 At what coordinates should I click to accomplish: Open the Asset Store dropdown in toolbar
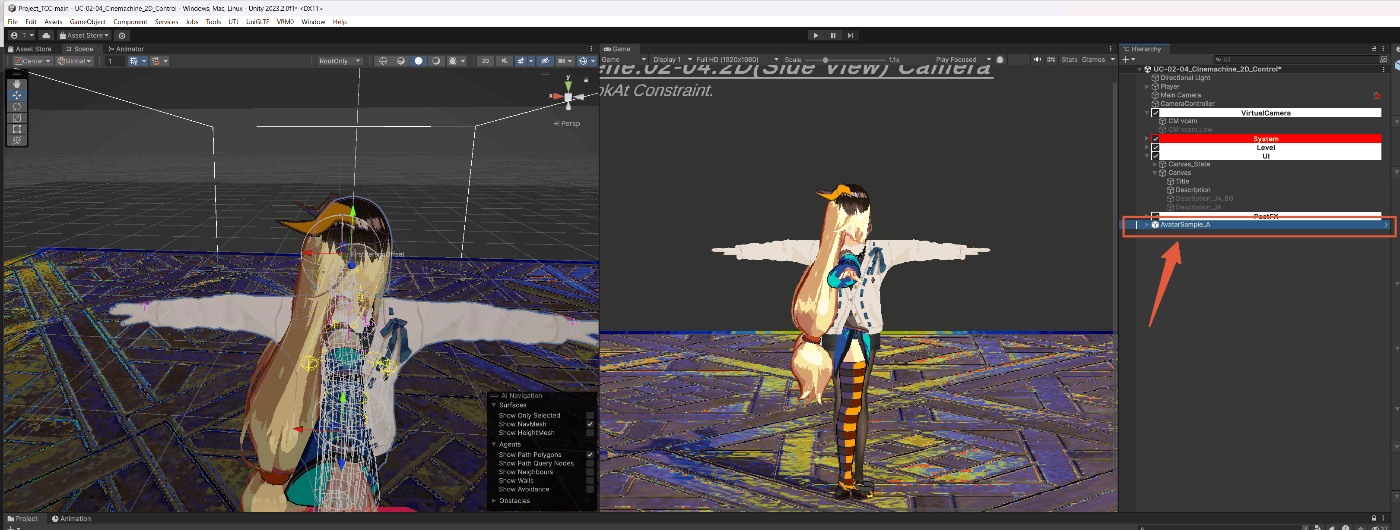point(84,35)
